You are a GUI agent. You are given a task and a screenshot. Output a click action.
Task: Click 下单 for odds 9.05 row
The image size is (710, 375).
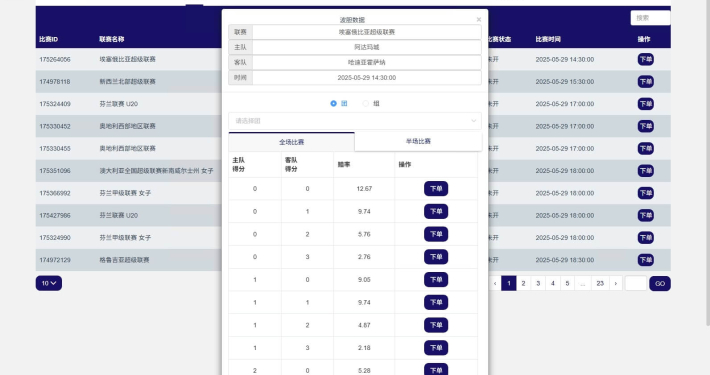coord(436,279)
